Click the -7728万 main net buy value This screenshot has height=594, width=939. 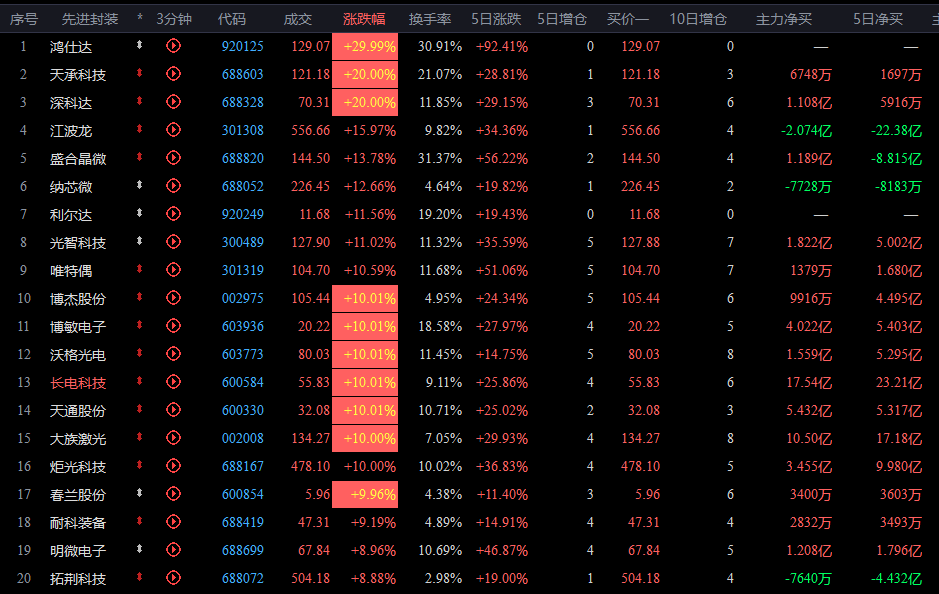[808, 187]
